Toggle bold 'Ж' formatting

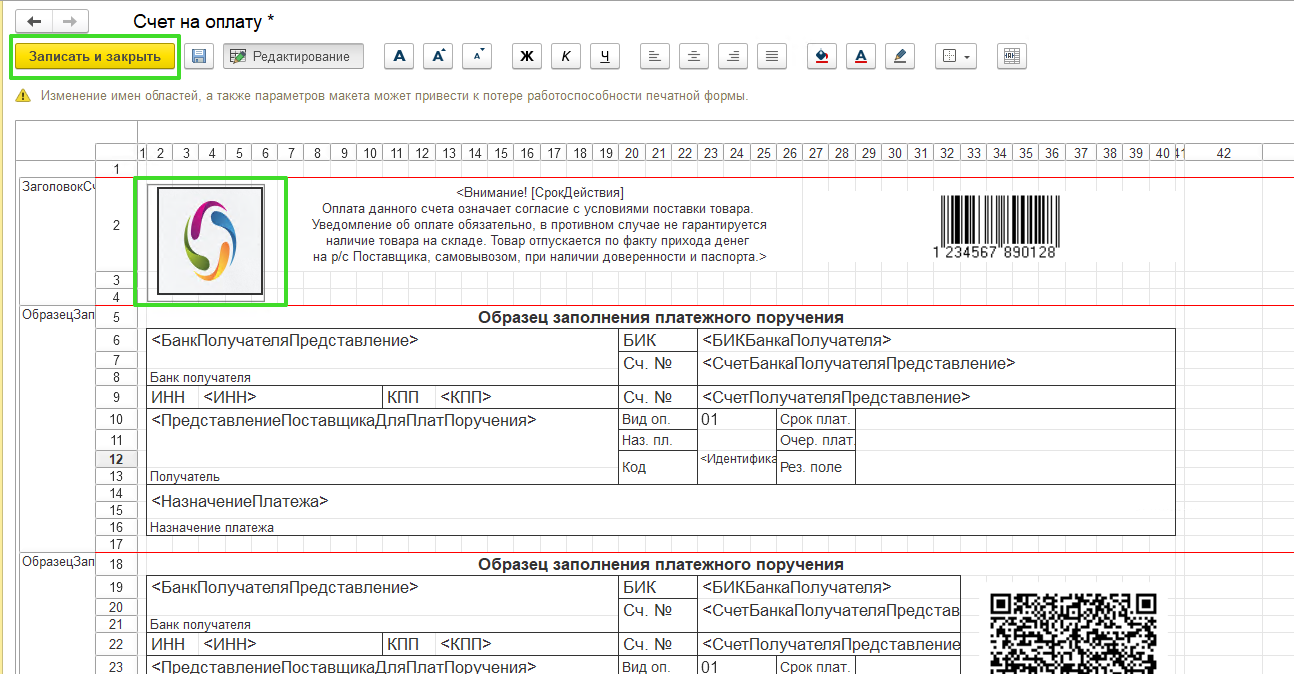tap(527, 57)
